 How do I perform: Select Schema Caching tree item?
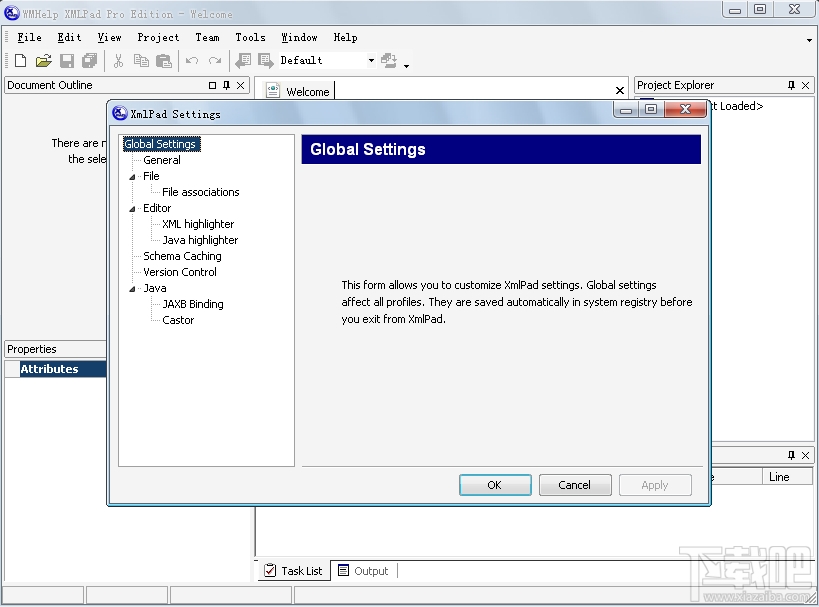pos(182,256)
